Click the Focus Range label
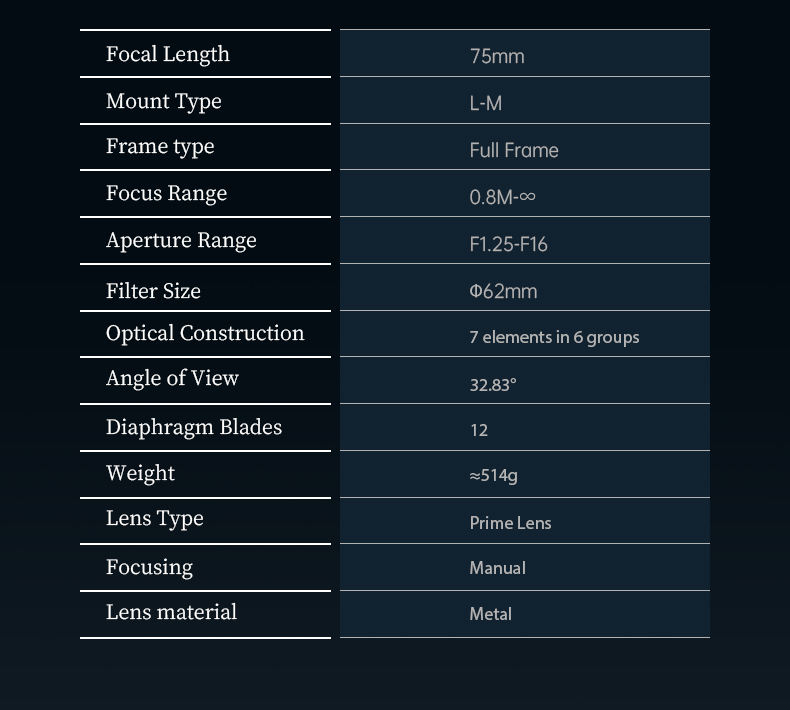The height and width of the screenshot is (710, 790). (167, 194)
